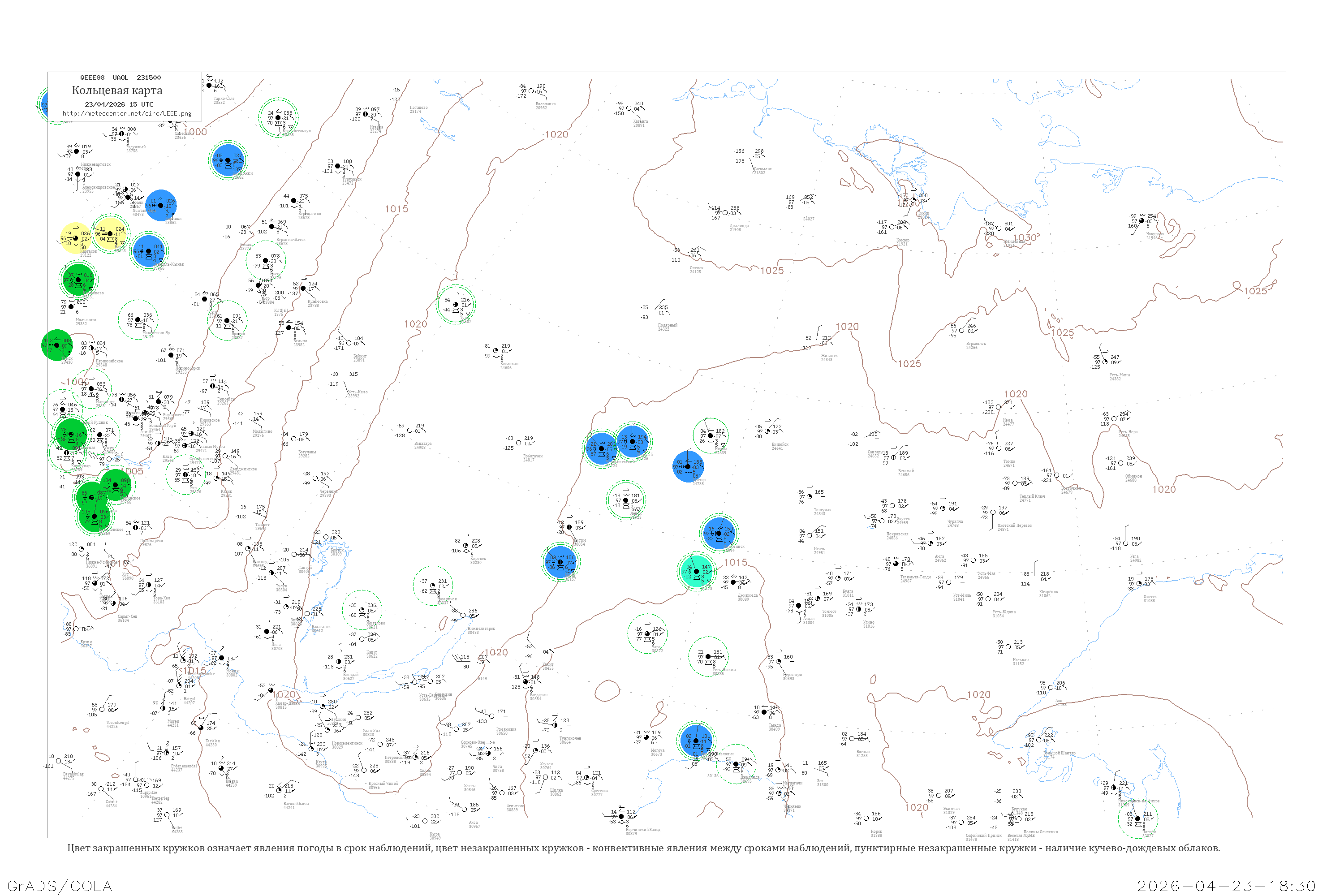Image resolution: width=1344 pixels, height=896 pixels.
Task: Click the solid green circle at Нюрба station
Action: 710,436
